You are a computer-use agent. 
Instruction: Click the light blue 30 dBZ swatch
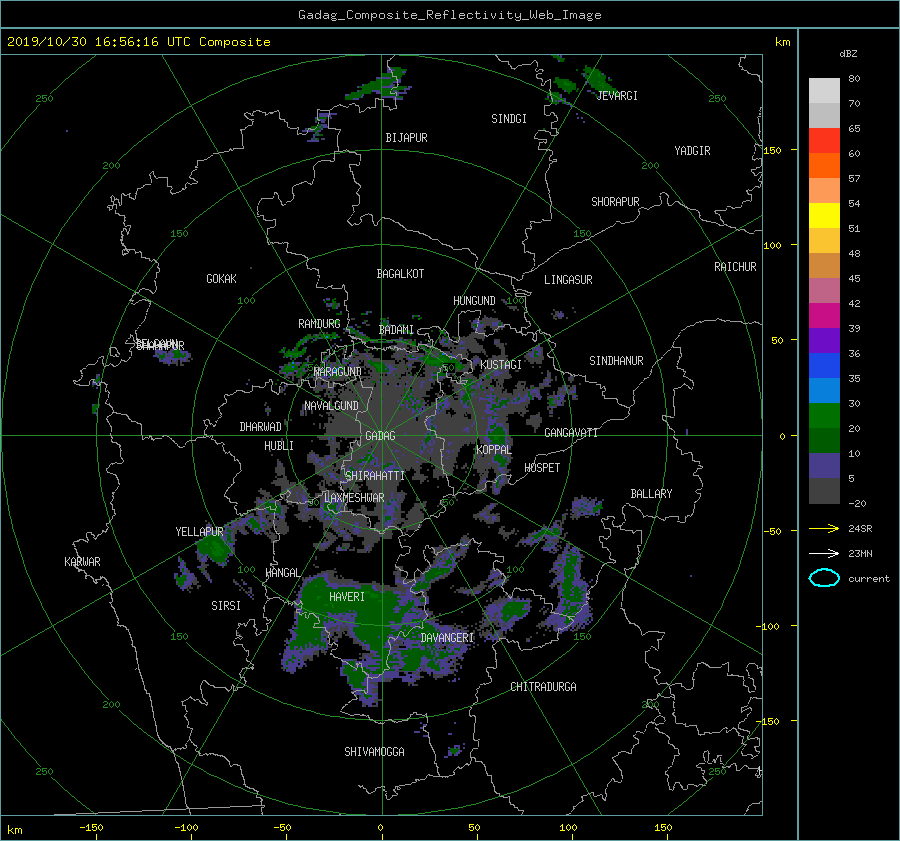[x=824, y=390]
